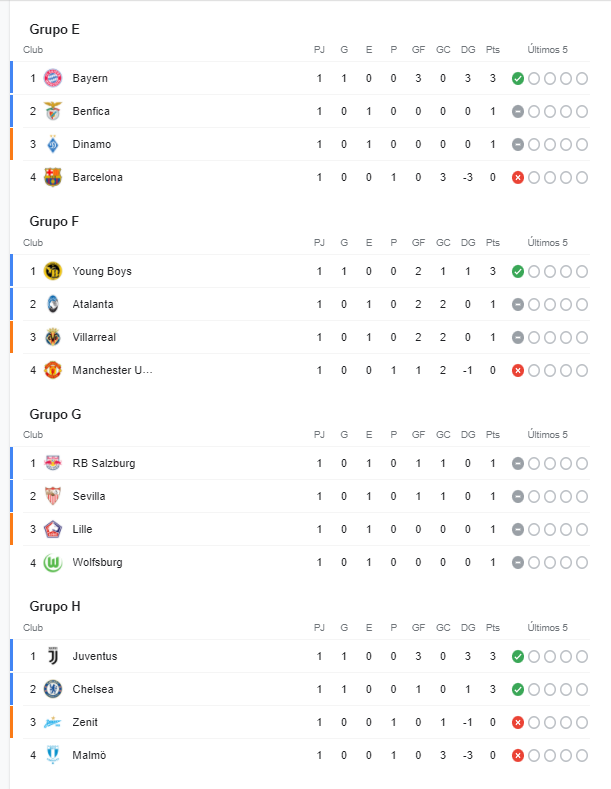Click the Juventus club logo
This screenshot has width=611, height=789.
53,656
